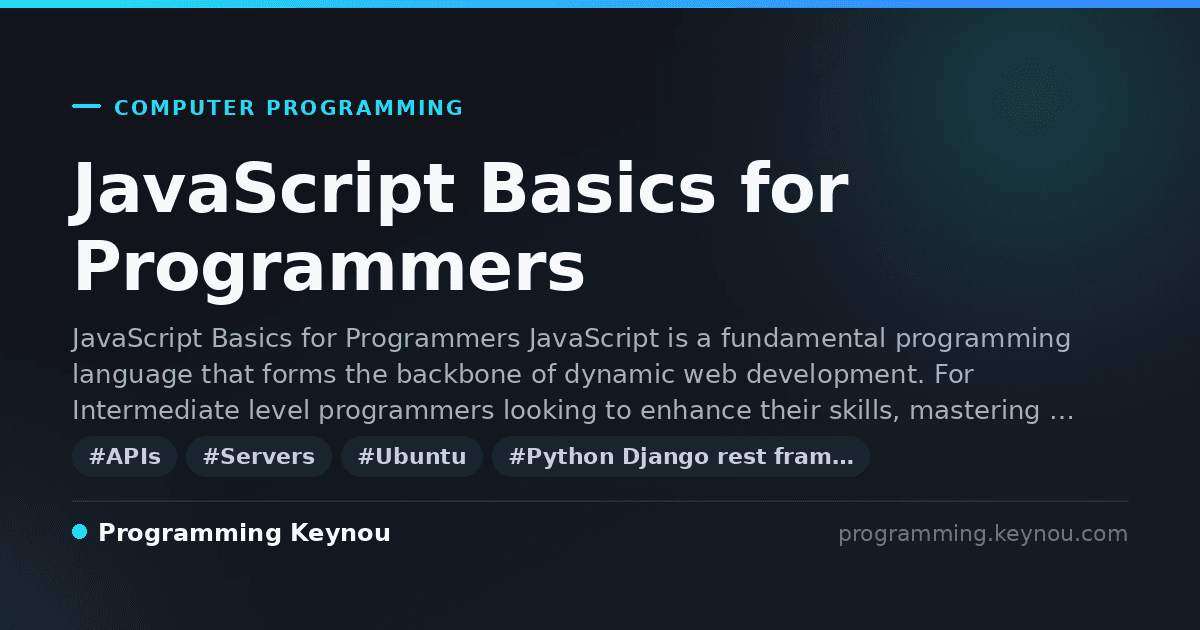The width and height of the screenshot is (1200, 630).
Task: Open the JavaScript Basics for Programmers title
Action: pos(460,228)
